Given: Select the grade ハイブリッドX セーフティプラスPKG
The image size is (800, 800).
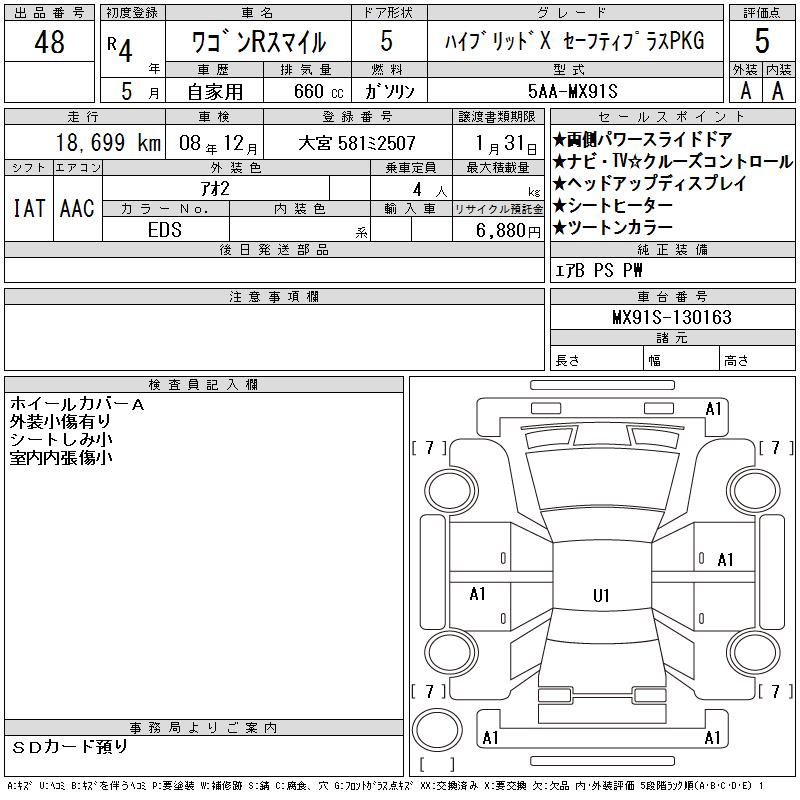Looking at the screenshot, I should coord(575,41).
